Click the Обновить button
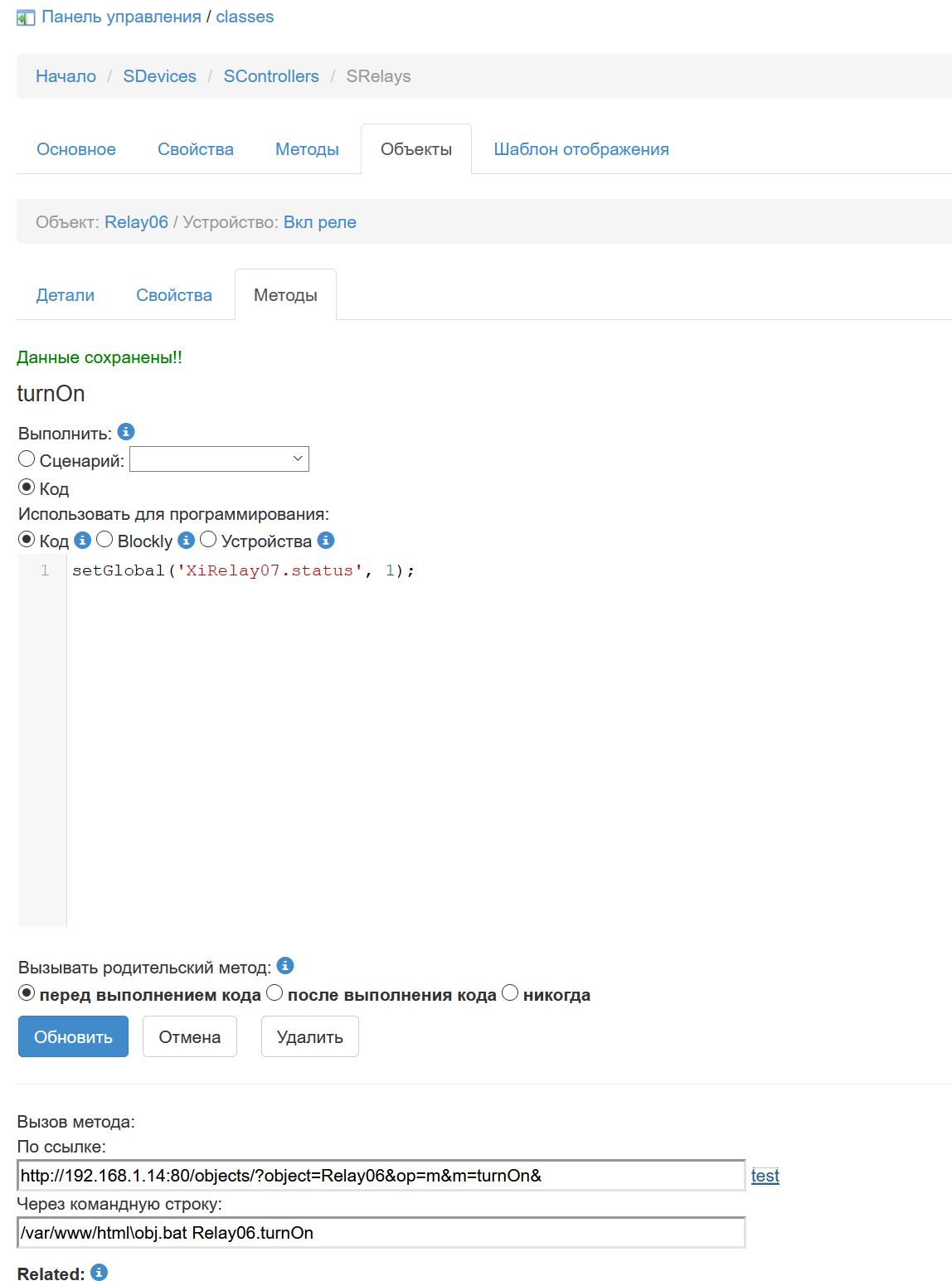Screen dimensions: 952x1281 tap(73, 1036)
